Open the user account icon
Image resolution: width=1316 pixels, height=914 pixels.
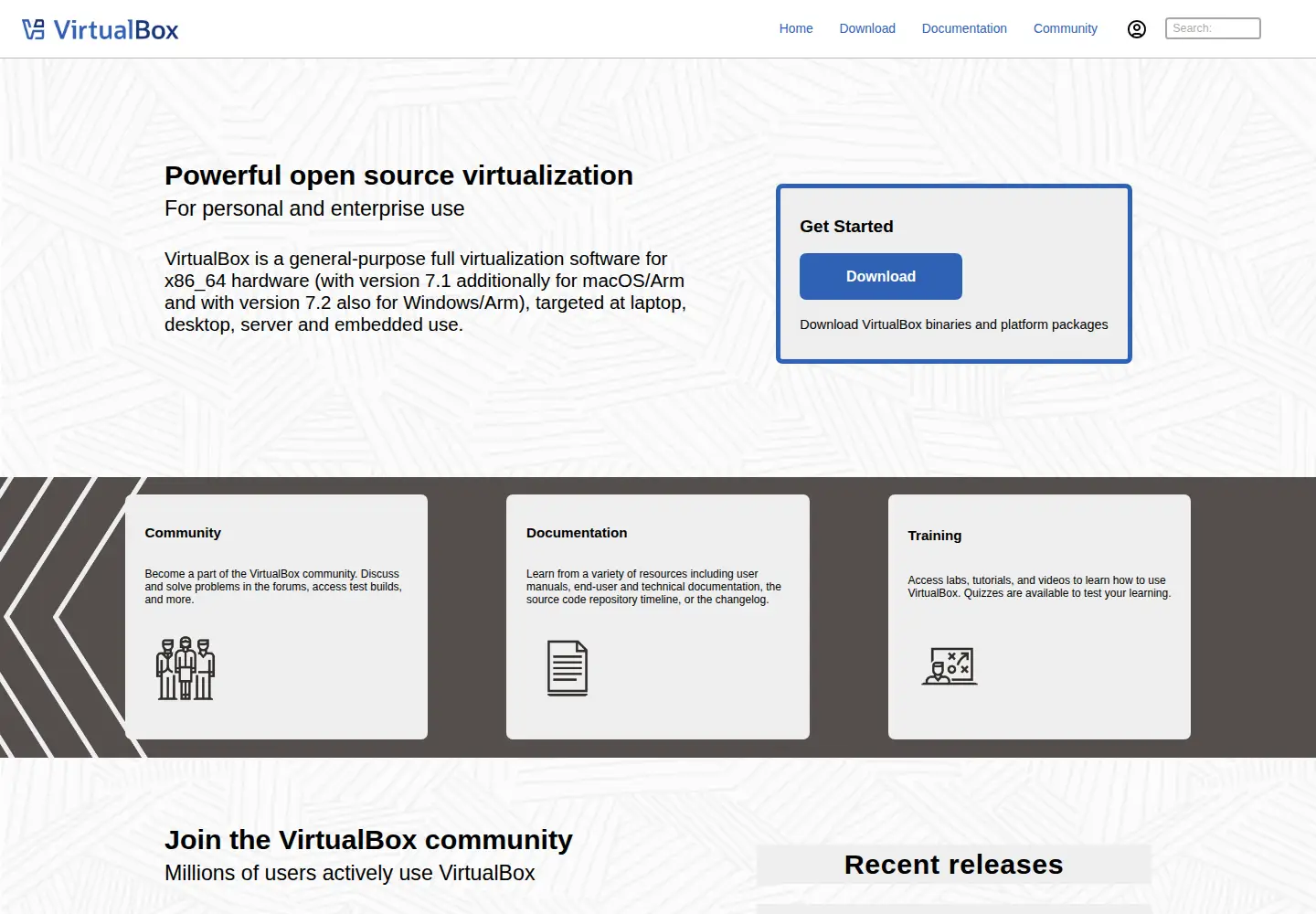pyautogui.click(x=1137, y=29)
